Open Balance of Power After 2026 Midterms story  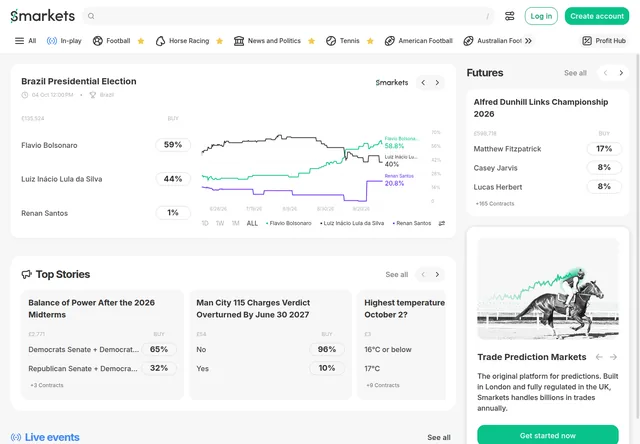tap(91, 309)
